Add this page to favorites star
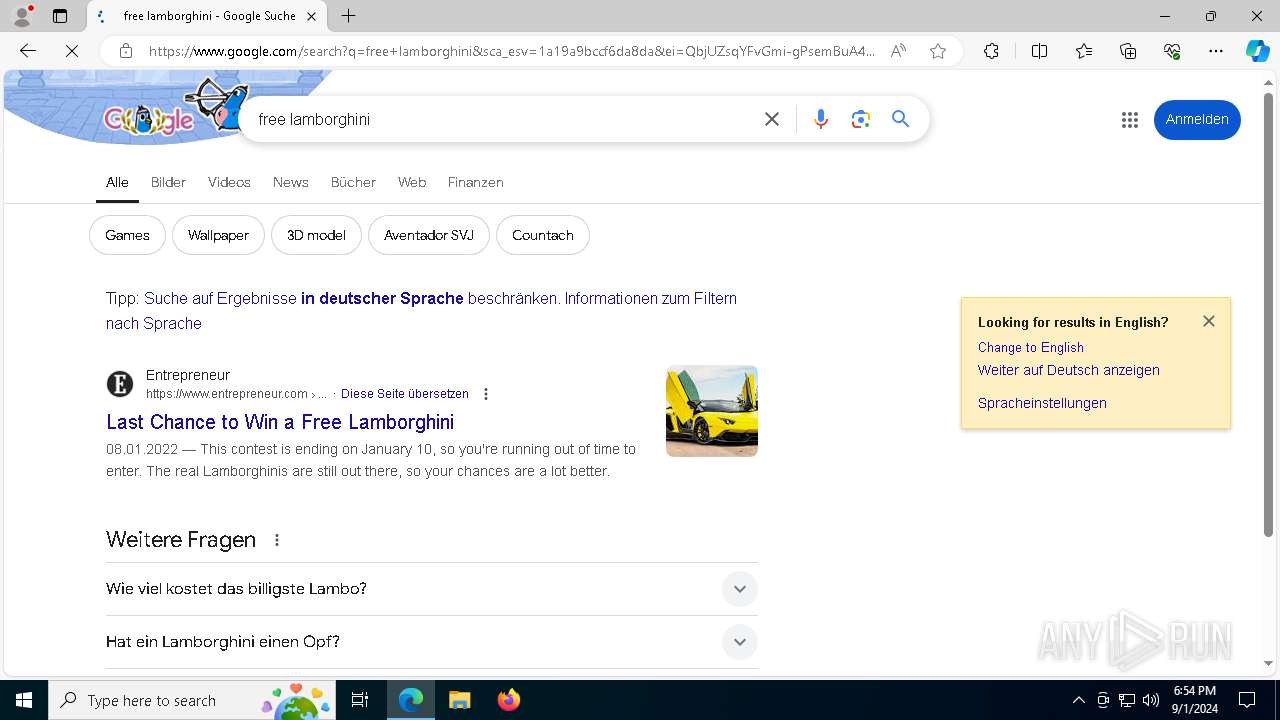Viewport: 1280px width, 720px height. (x=938, y=51)
